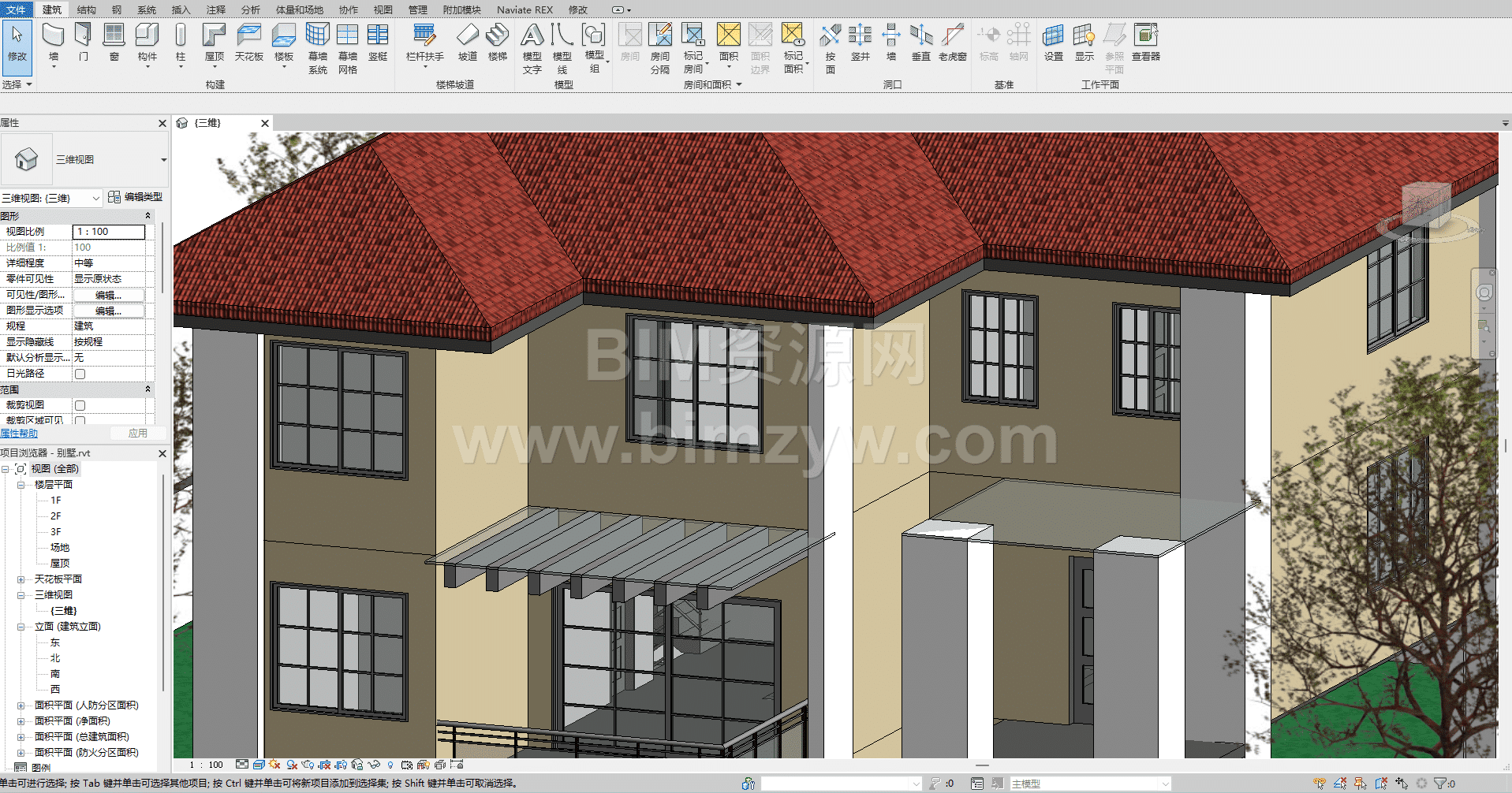Open the 2F floor plan view
The width and height of the screenshot is (1512, 793).
56,516
